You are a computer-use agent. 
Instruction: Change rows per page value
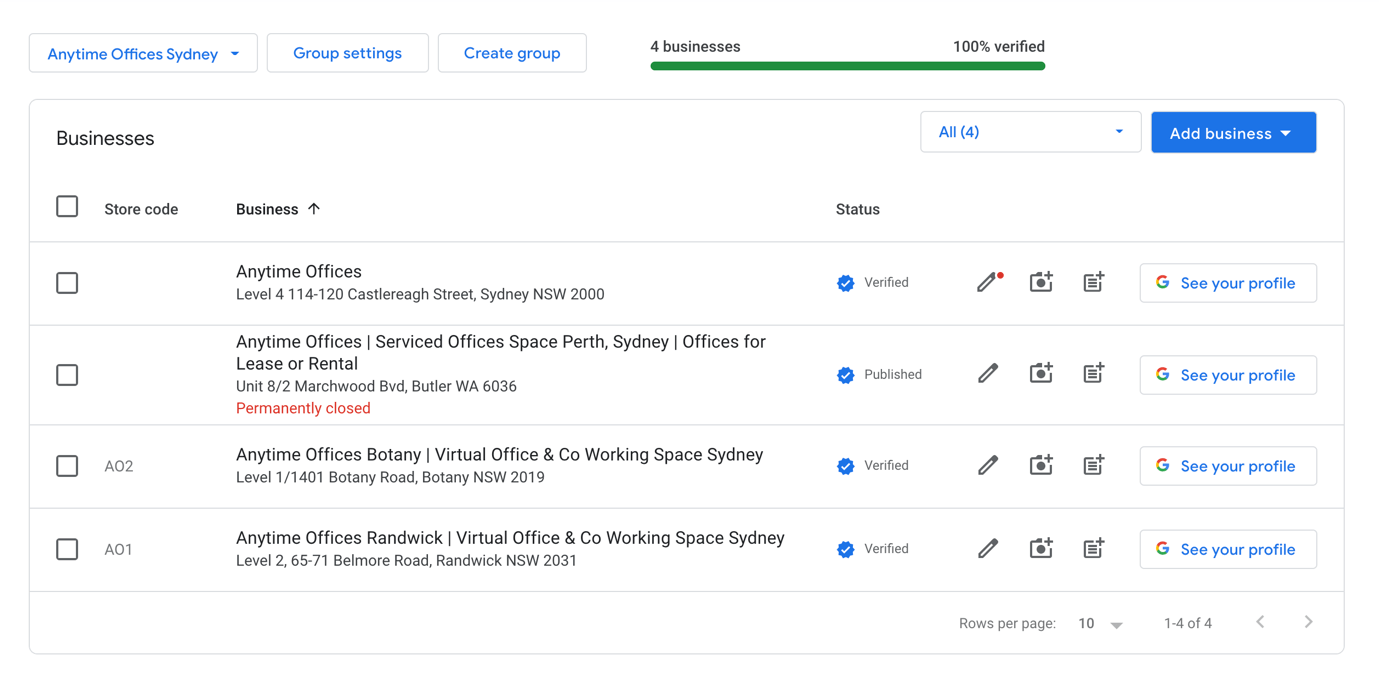tap(1100, 624)
